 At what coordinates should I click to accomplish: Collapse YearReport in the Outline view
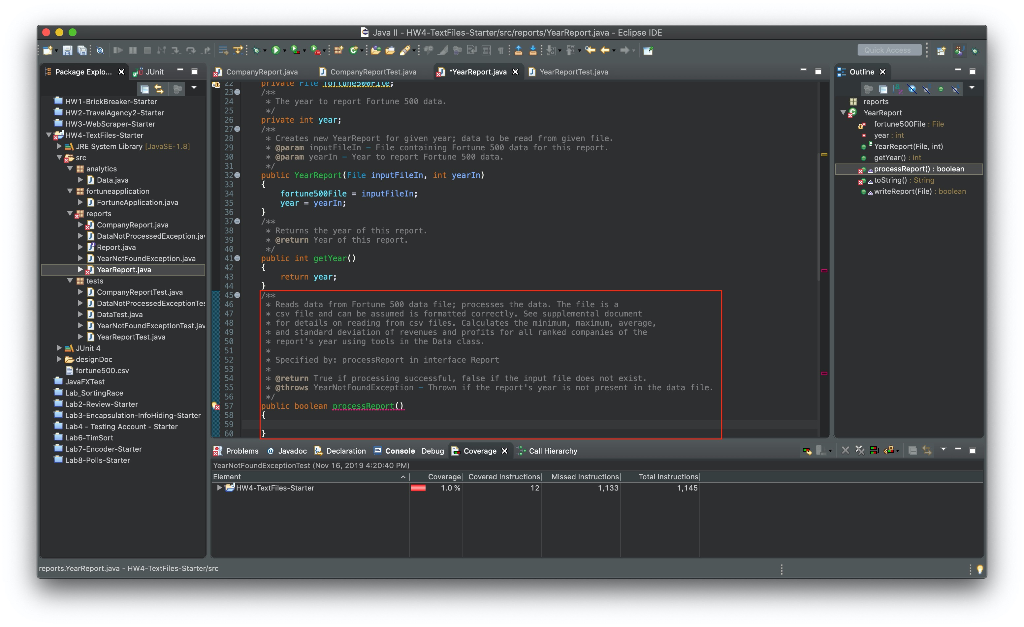click(x=845, y=112)
